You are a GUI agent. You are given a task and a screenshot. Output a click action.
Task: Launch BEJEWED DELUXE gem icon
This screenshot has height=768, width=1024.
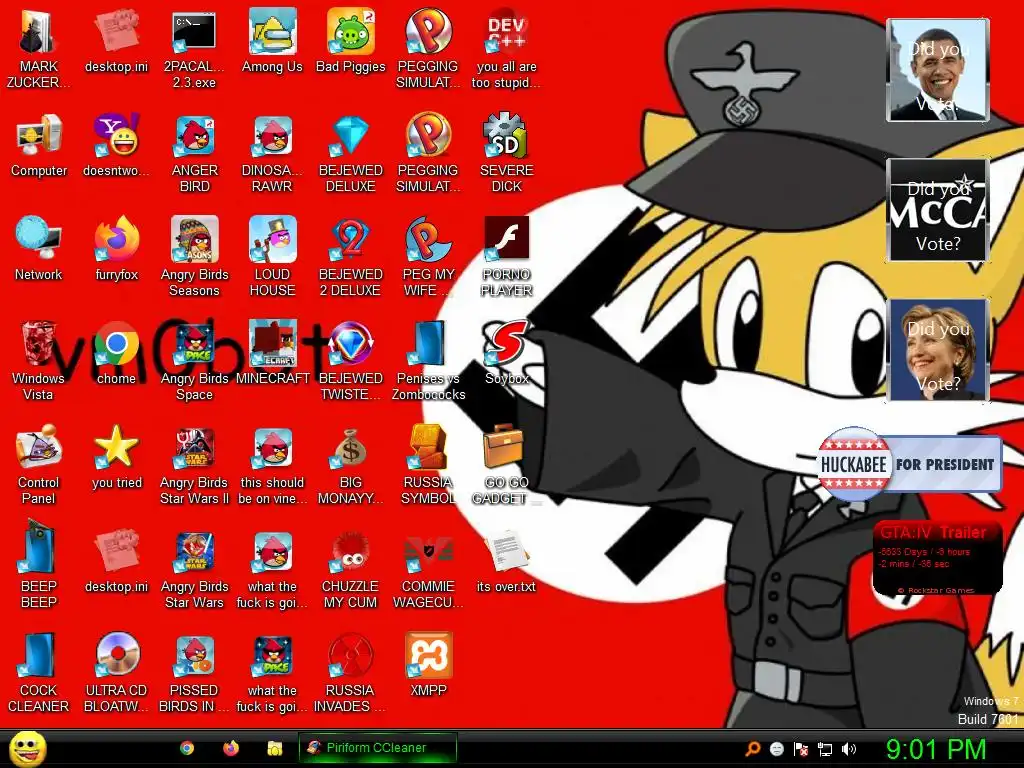(351, 153)
